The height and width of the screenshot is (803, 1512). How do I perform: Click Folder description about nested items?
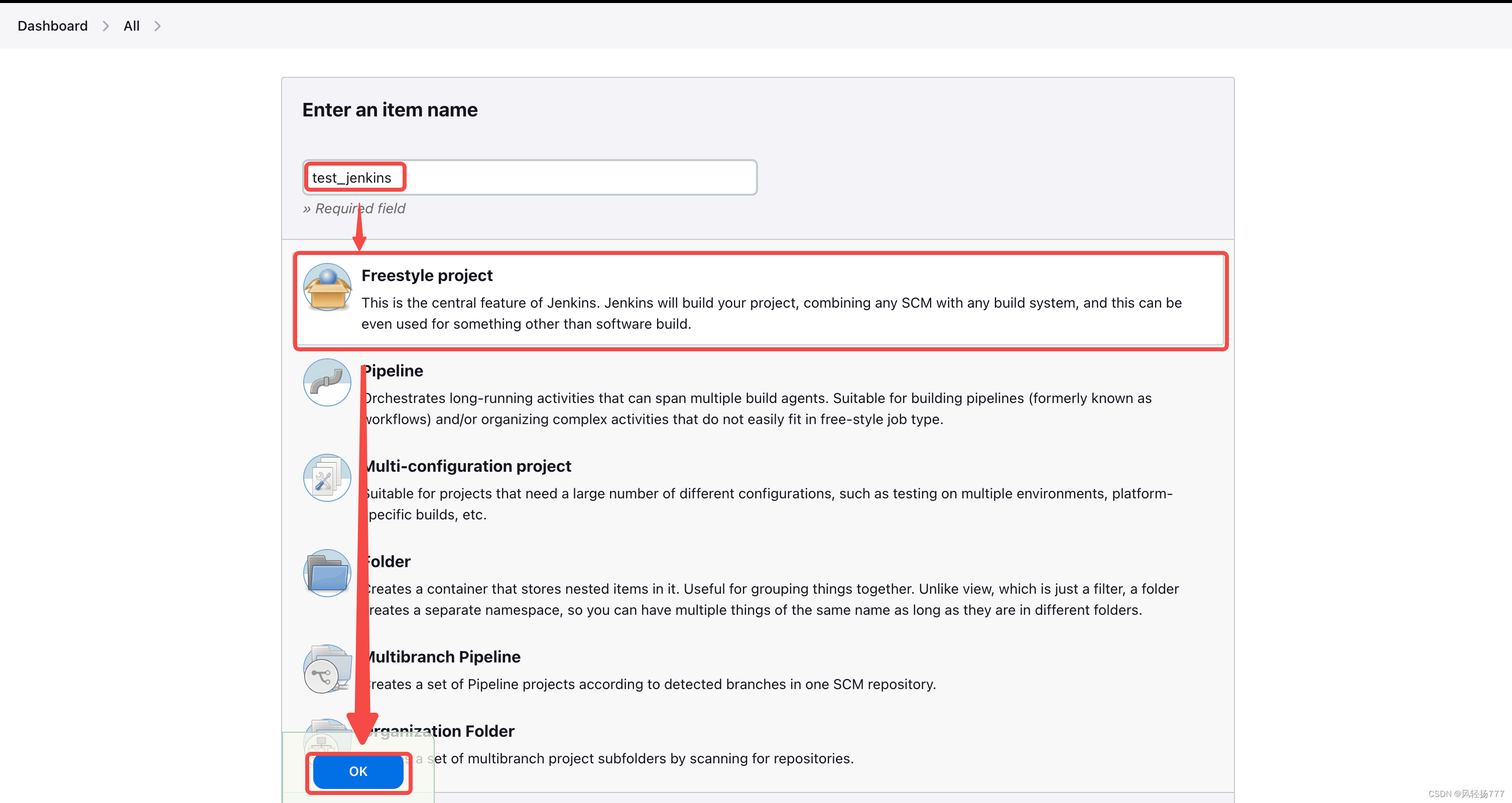pyautogui.click(x=770, y=600)
